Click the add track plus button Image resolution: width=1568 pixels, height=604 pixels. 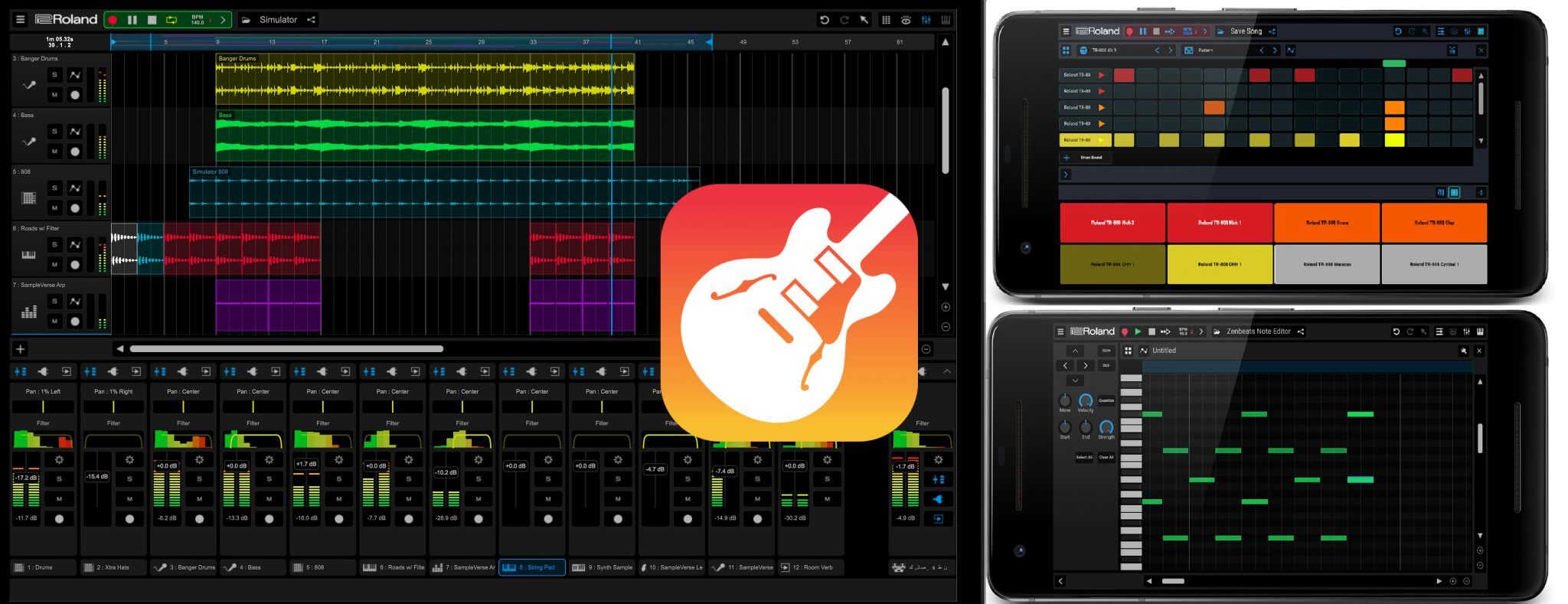click(x=21, y=349)
